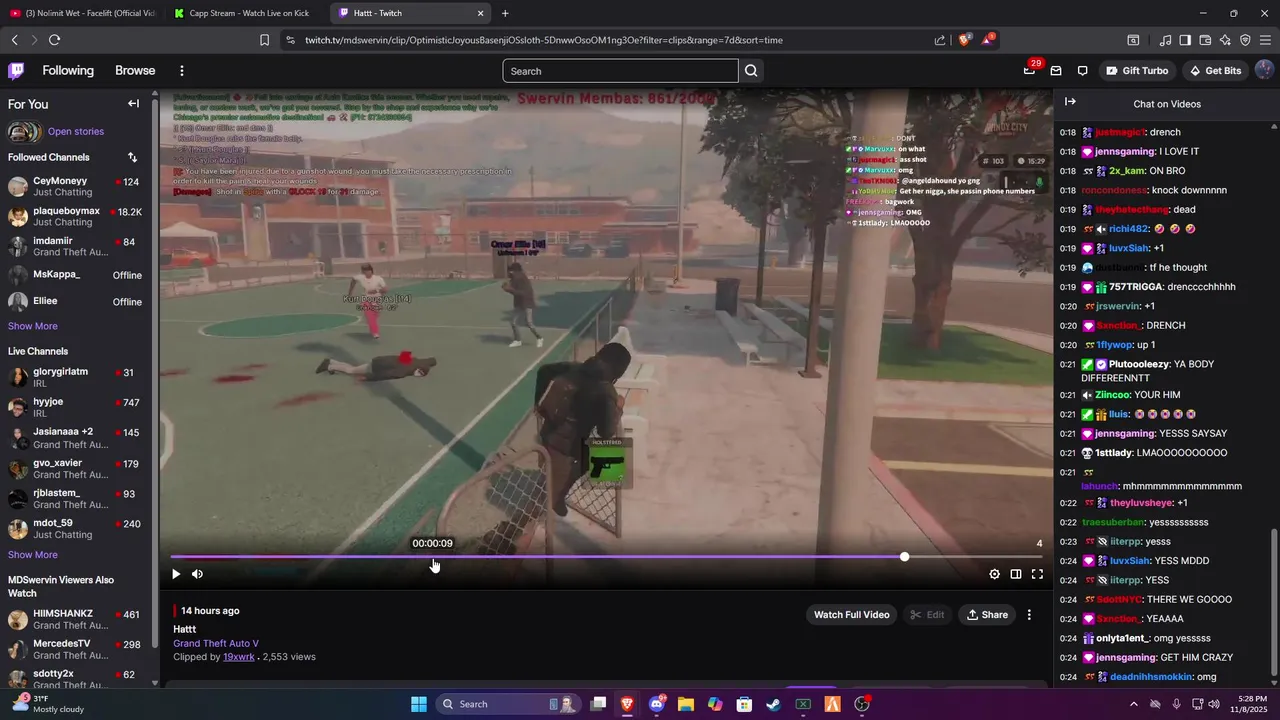Open OBS Studio from taskbar
This screenshot has height=720, width=1280.
tap(862, 704)
